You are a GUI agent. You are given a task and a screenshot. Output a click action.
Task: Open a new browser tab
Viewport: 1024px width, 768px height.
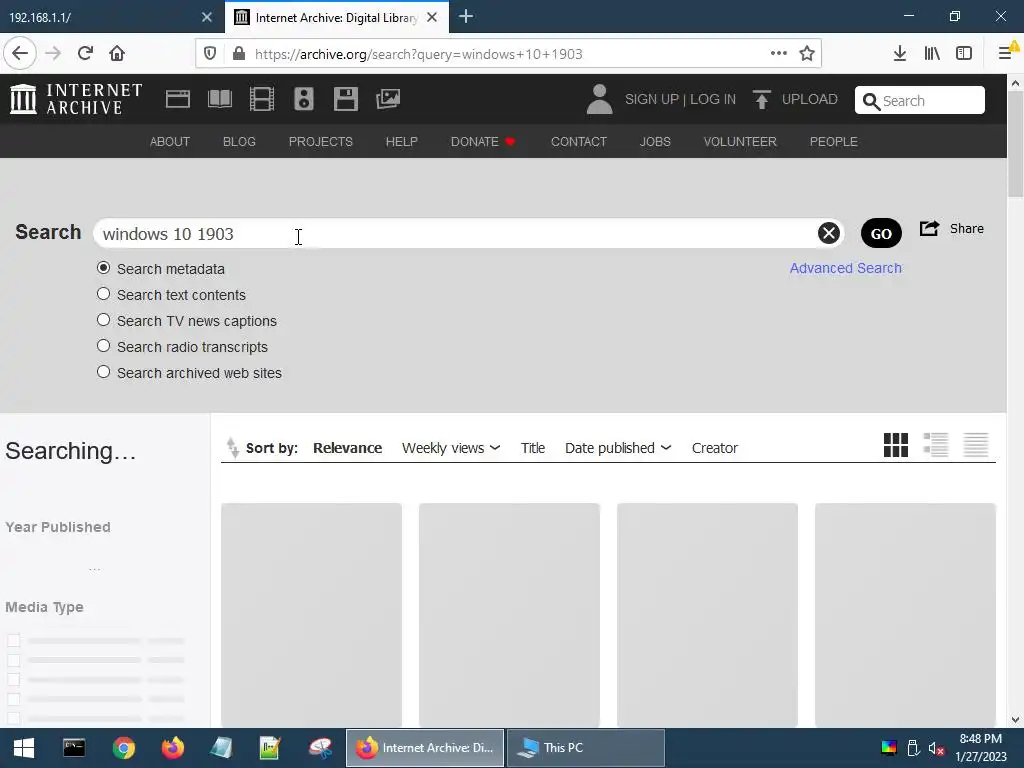(x=466, y=17)
